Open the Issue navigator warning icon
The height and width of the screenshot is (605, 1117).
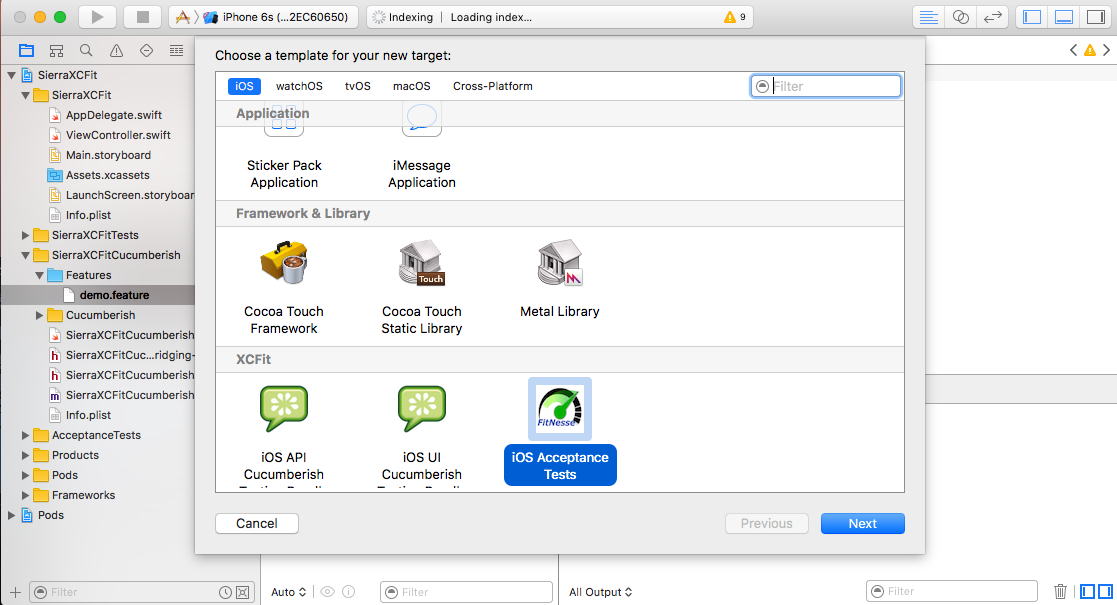point(116,50)
